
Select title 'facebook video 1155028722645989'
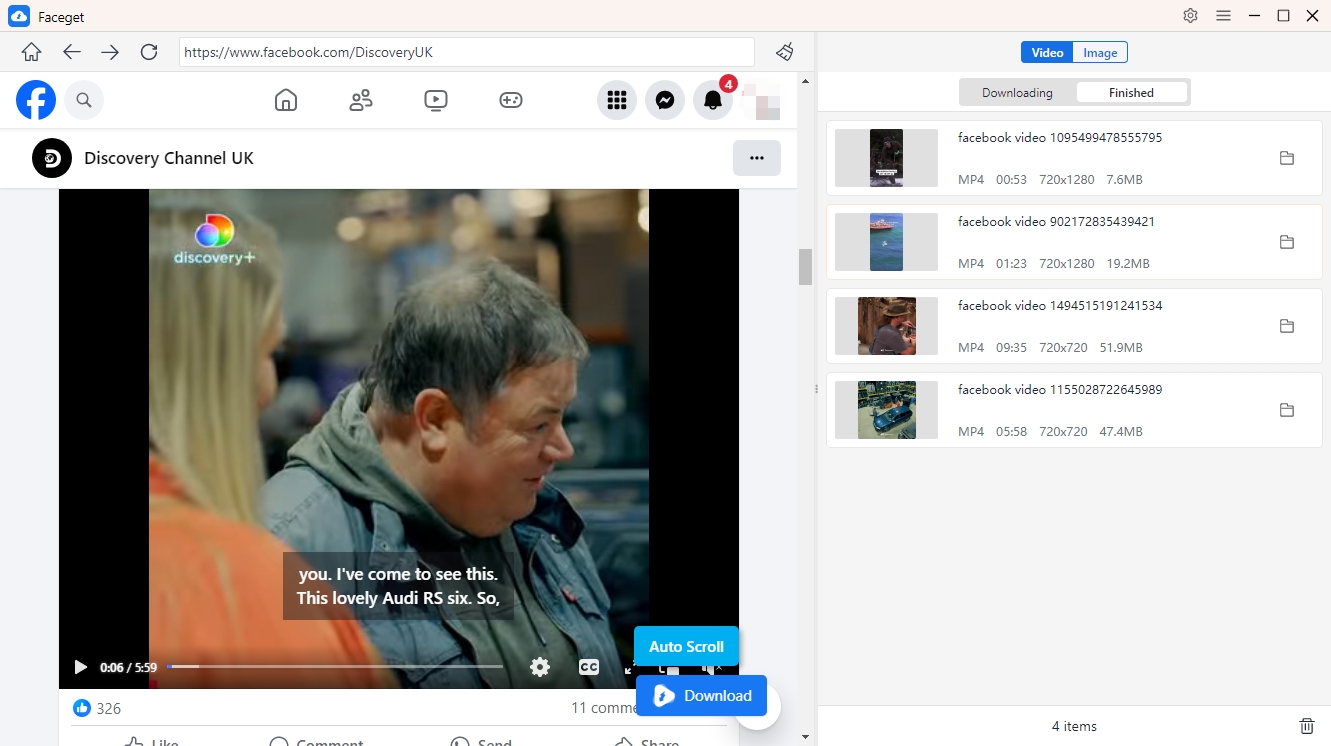pos(1060,390)
